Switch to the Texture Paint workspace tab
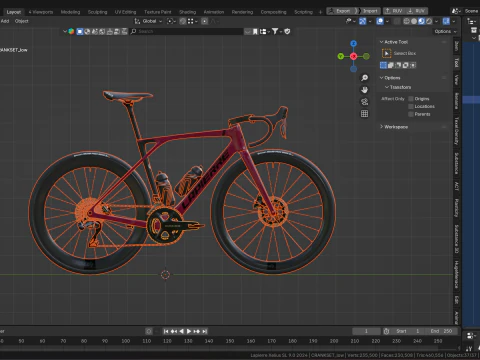 coord(157,12)
